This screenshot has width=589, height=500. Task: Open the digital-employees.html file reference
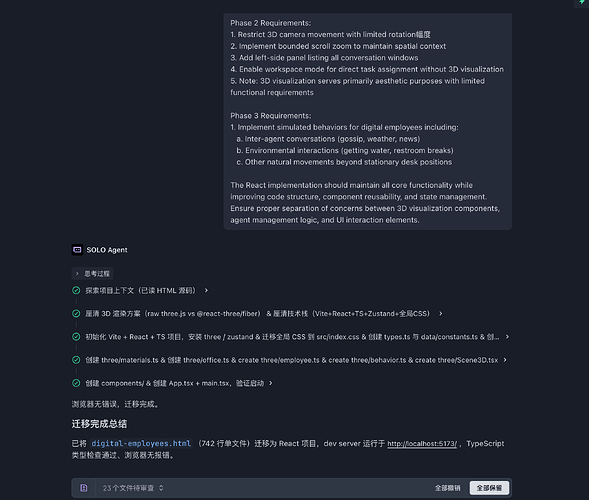pos(141,444)
